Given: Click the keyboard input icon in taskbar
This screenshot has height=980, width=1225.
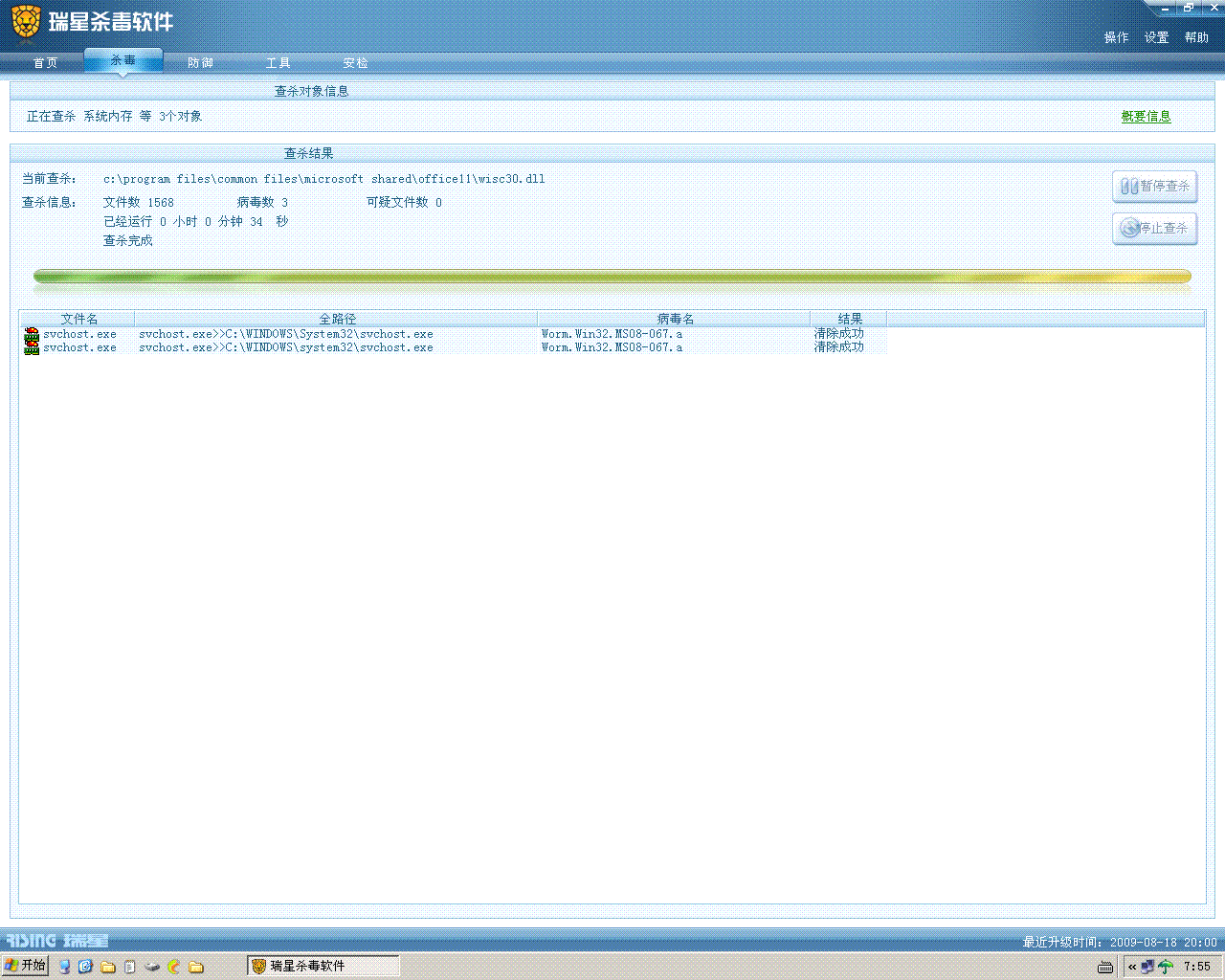Looking at the screenshot, I should click(x=1105, y=967).
